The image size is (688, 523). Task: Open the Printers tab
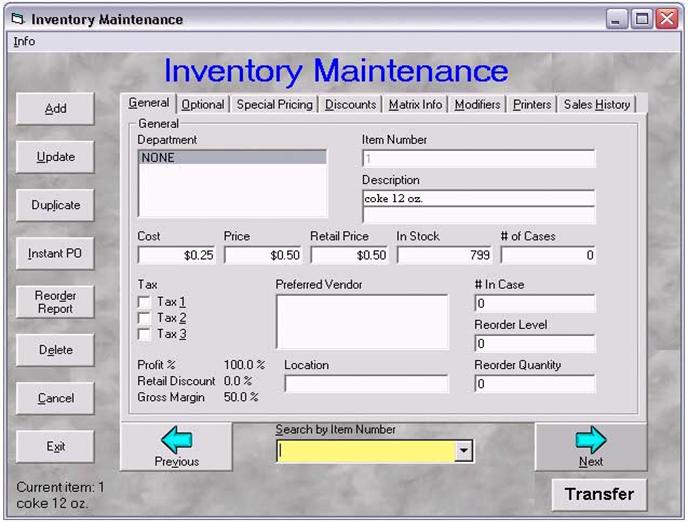(x=532, y=104)
